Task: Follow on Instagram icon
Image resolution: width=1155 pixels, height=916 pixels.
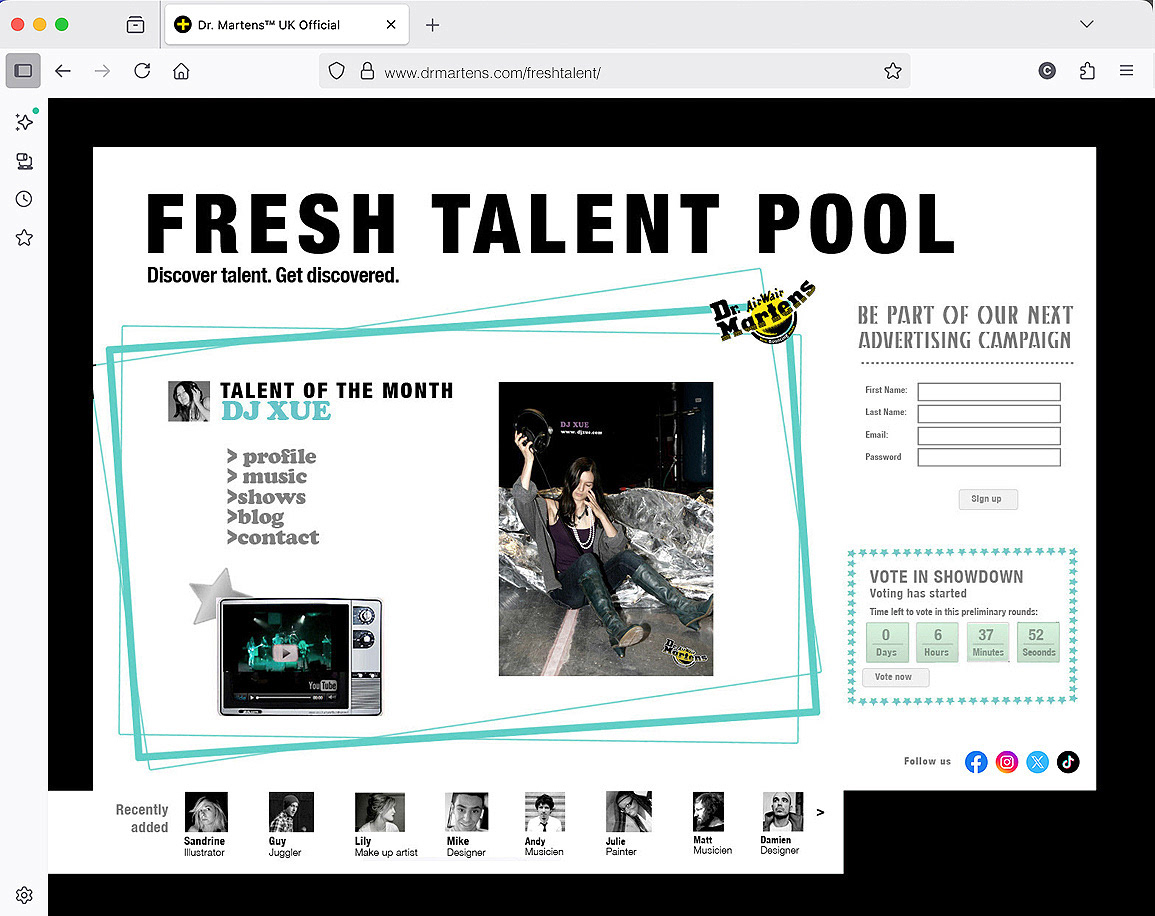Action: [1007, 762]
